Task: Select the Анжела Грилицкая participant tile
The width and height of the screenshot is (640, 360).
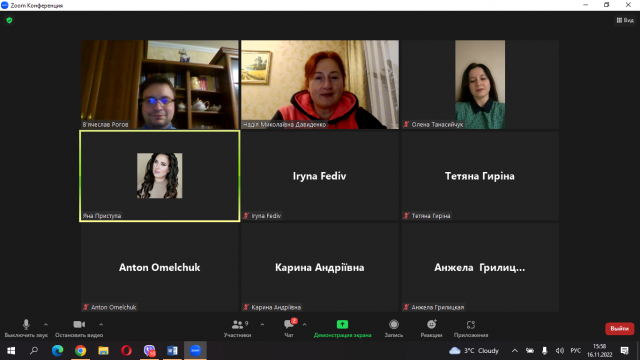Action: [x=480, y=267]
